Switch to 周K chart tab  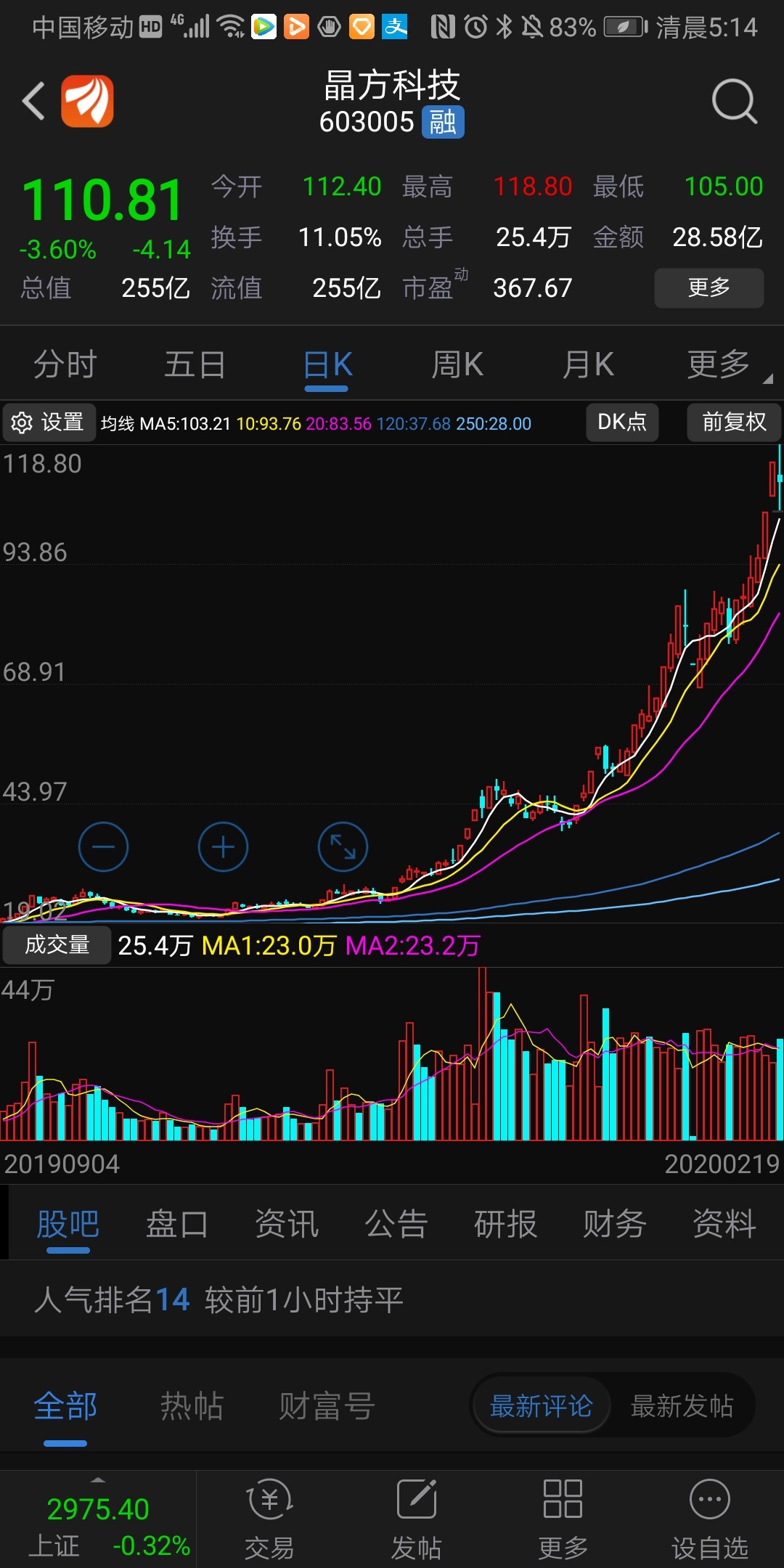click(457, 364)
